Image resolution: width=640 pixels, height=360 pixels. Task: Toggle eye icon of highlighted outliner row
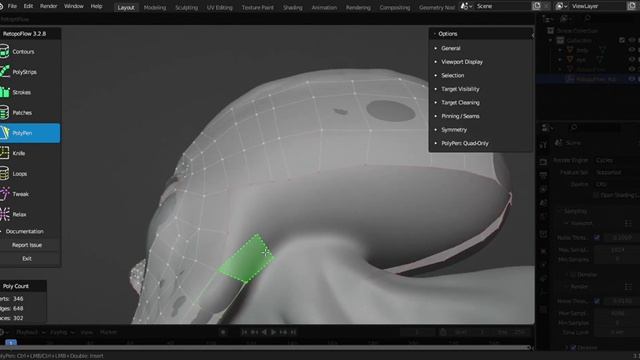point(632,79)
